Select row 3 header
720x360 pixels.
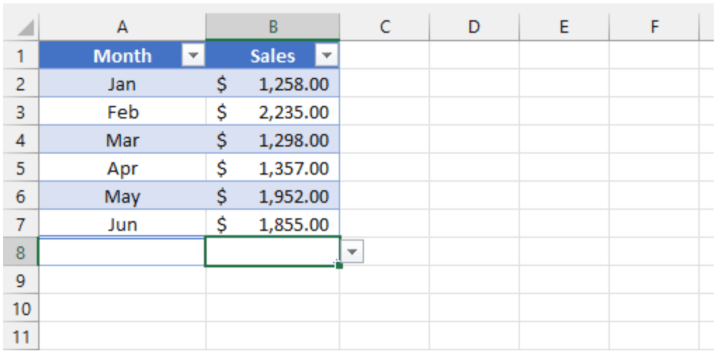tap(20, 112)
